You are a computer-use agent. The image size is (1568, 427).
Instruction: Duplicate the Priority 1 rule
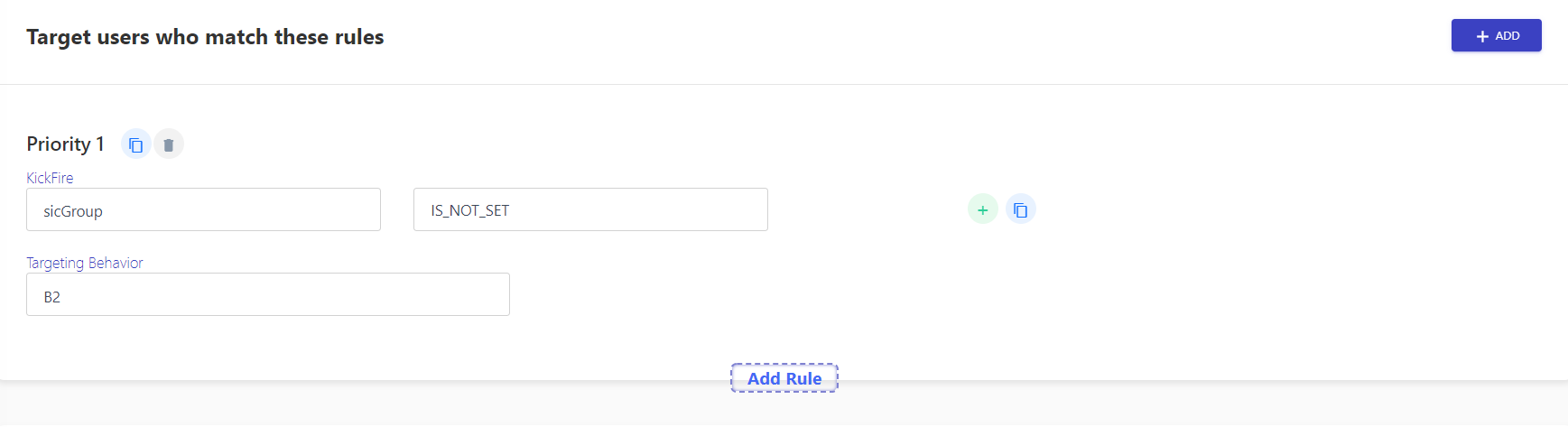(135, 144)
